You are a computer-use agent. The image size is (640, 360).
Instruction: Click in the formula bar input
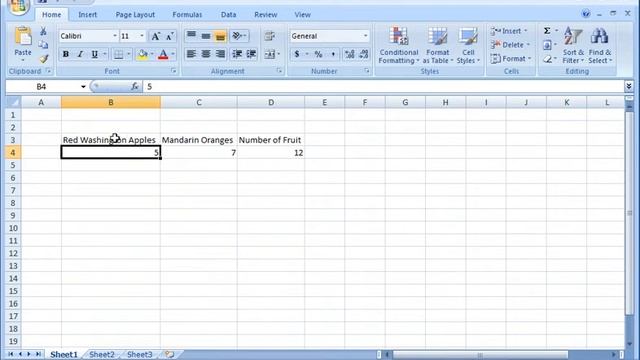point(383,87)
